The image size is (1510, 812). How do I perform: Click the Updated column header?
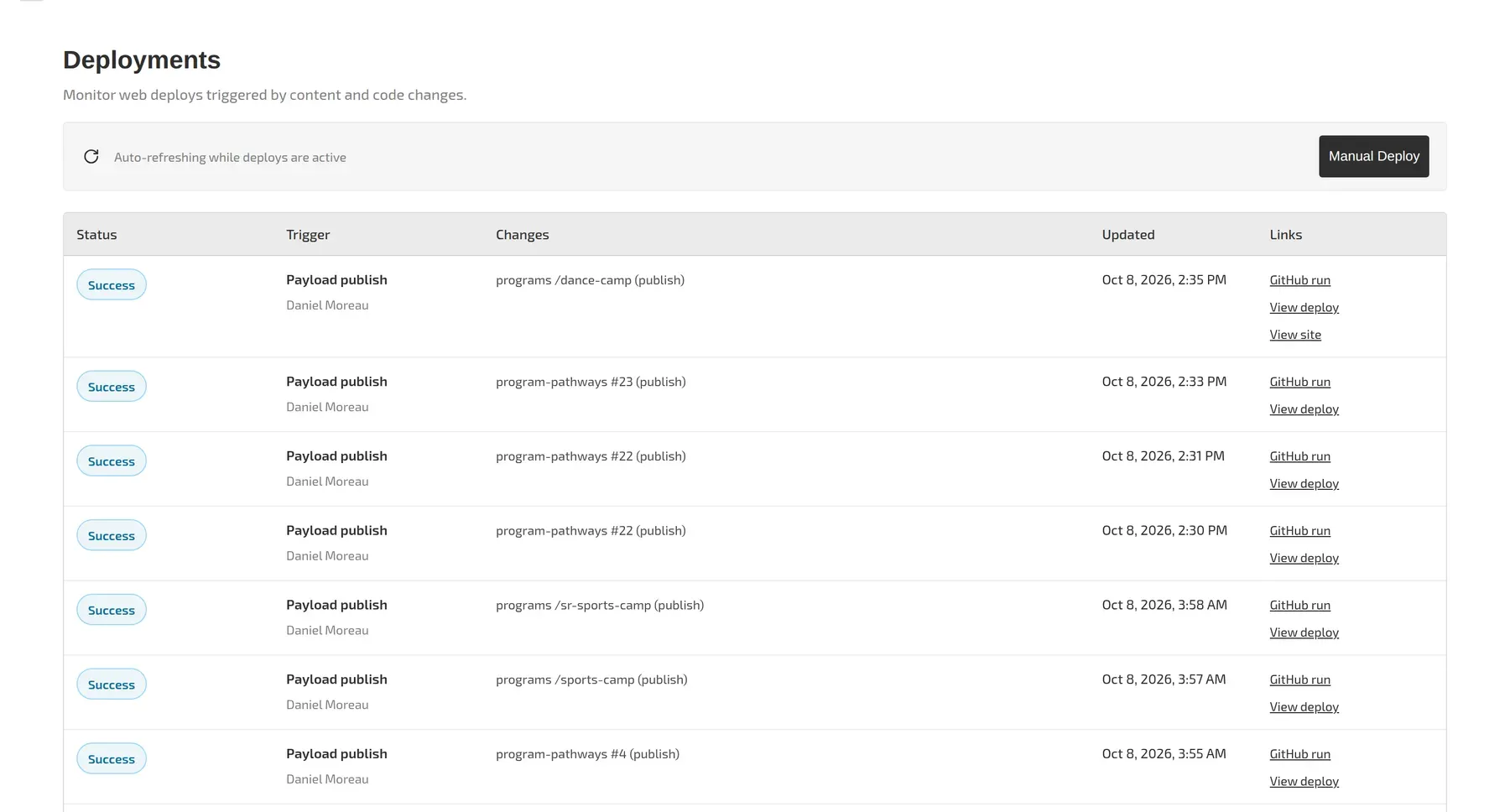[x=1127, y=235]
